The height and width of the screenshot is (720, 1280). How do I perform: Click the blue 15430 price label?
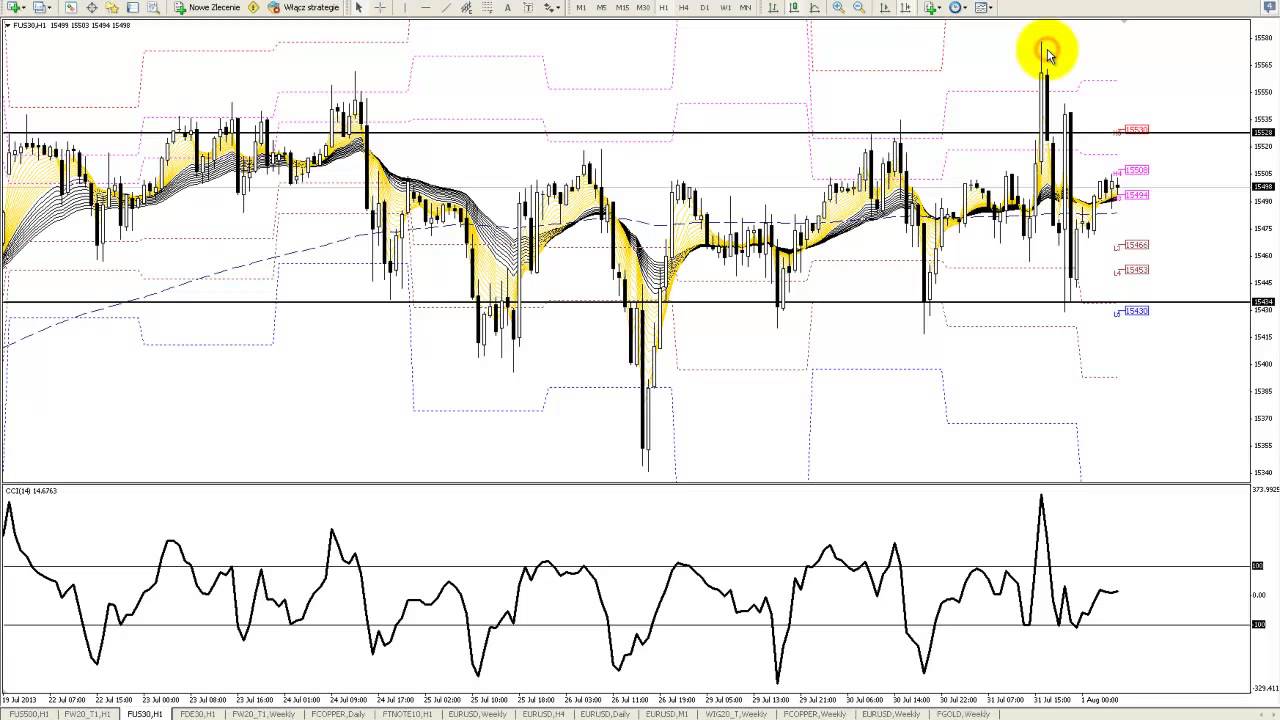tap(1136, 311)
